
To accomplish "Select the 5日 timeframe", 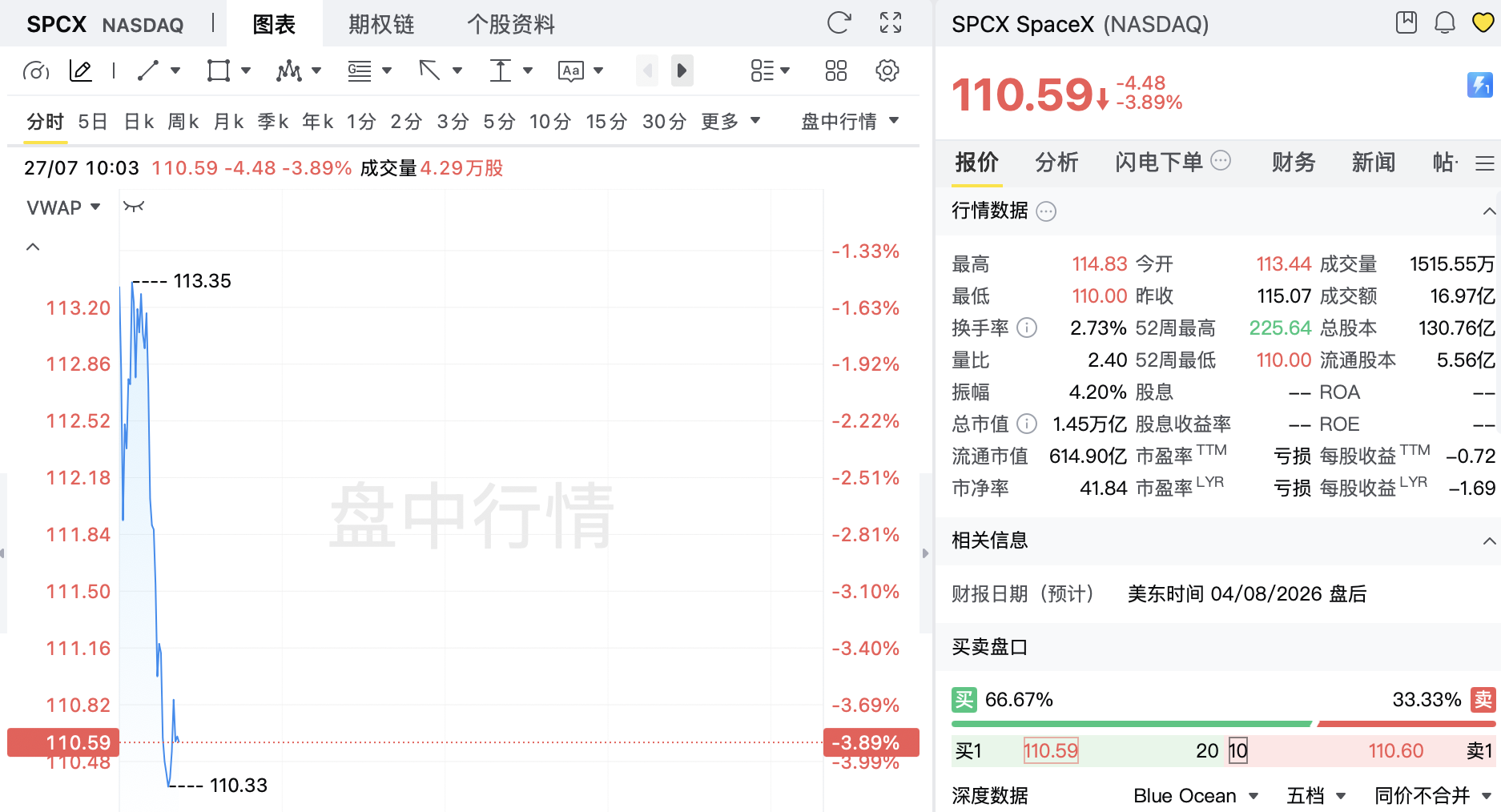I will 93,122.
